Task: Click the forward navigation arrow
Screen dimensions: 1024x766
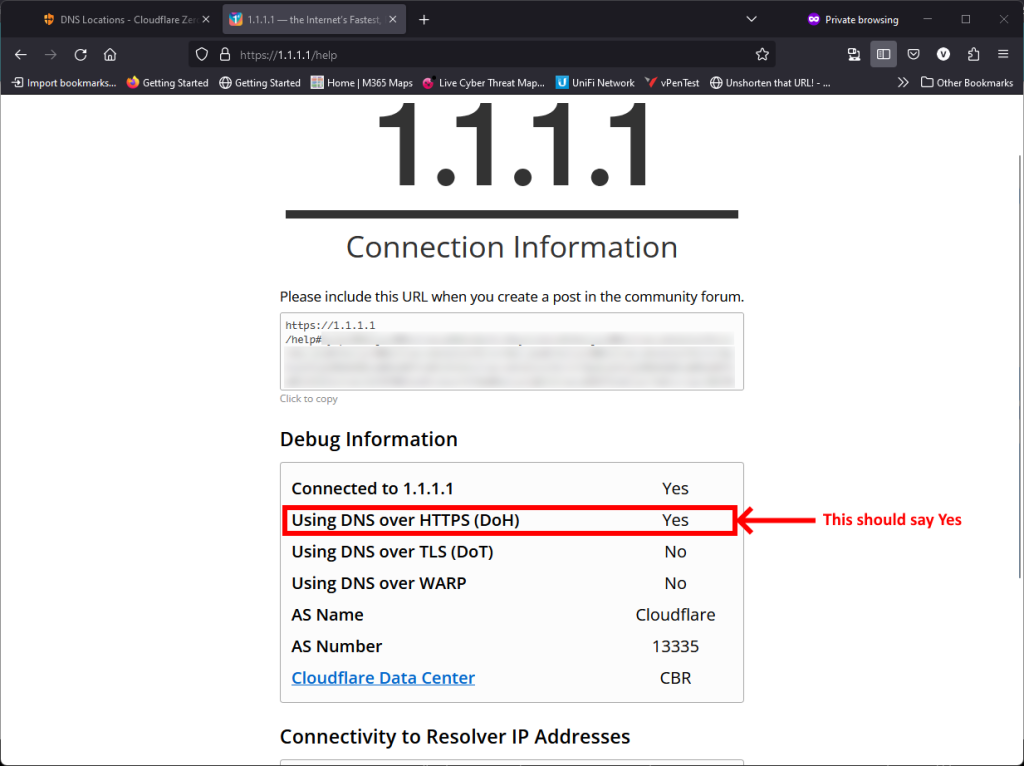Action: point(50,55)
